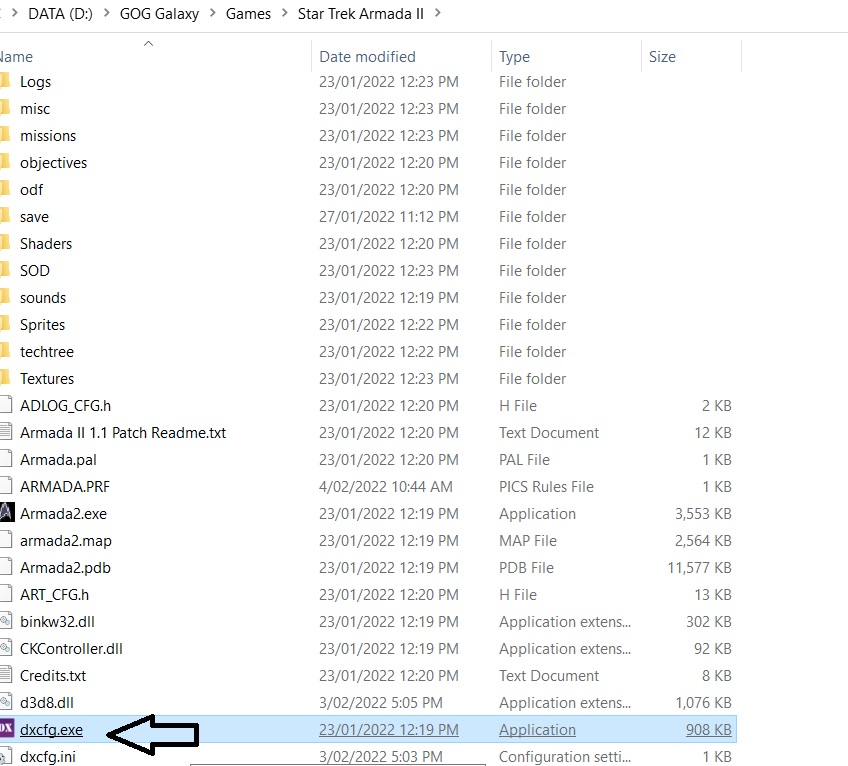Viewport: 848px width, 766px height.
Task: Select the Textures folder
Action: coord(47,379)
